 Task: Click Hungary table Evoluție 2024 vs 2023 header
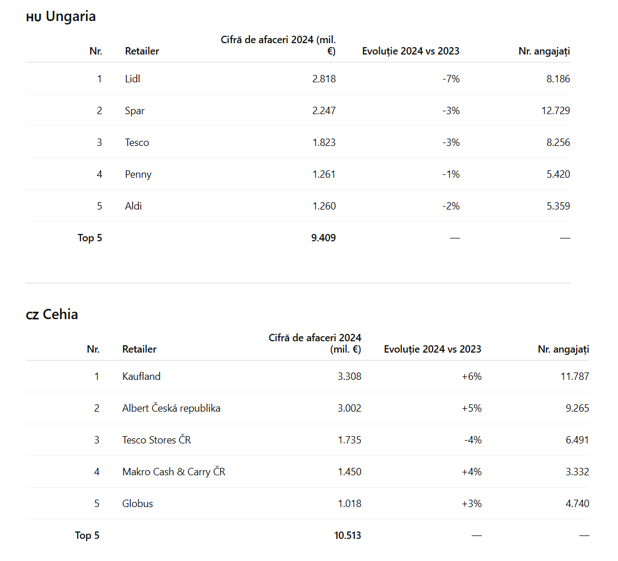(x=411, y=51)
